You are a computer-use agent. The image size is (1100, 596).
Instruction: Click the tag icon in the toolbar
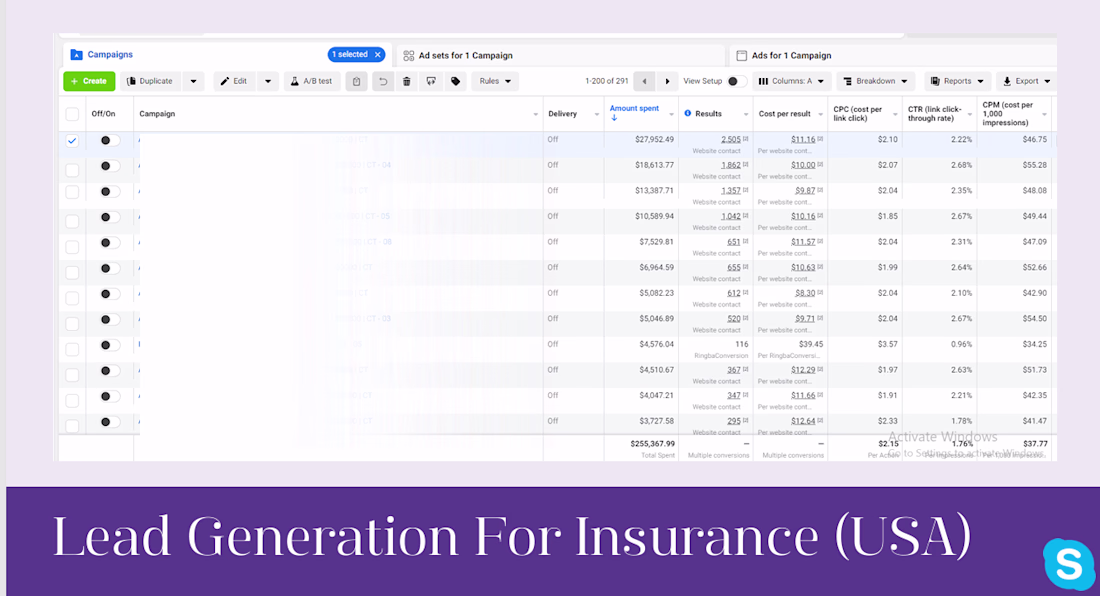tap(455, 81)
